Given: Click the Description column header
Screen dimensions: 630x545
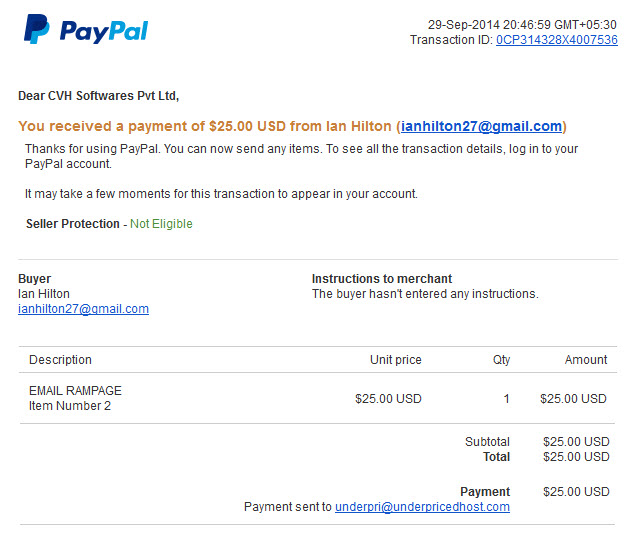Looking at the screenshot, I should pyautogui.click(x=60, y=360).
